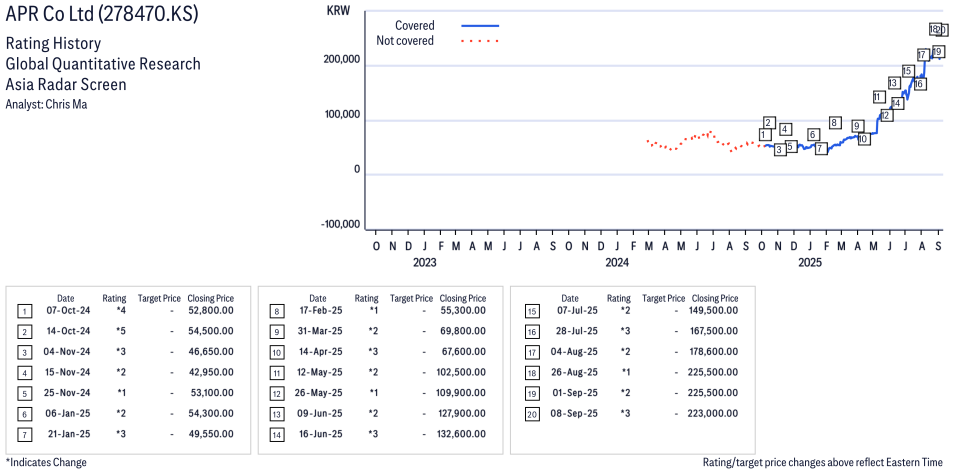The height and width of the screenshot is (469, 954).
Task: Click chart marker 9 near April 2025
Action: point(857,126)
